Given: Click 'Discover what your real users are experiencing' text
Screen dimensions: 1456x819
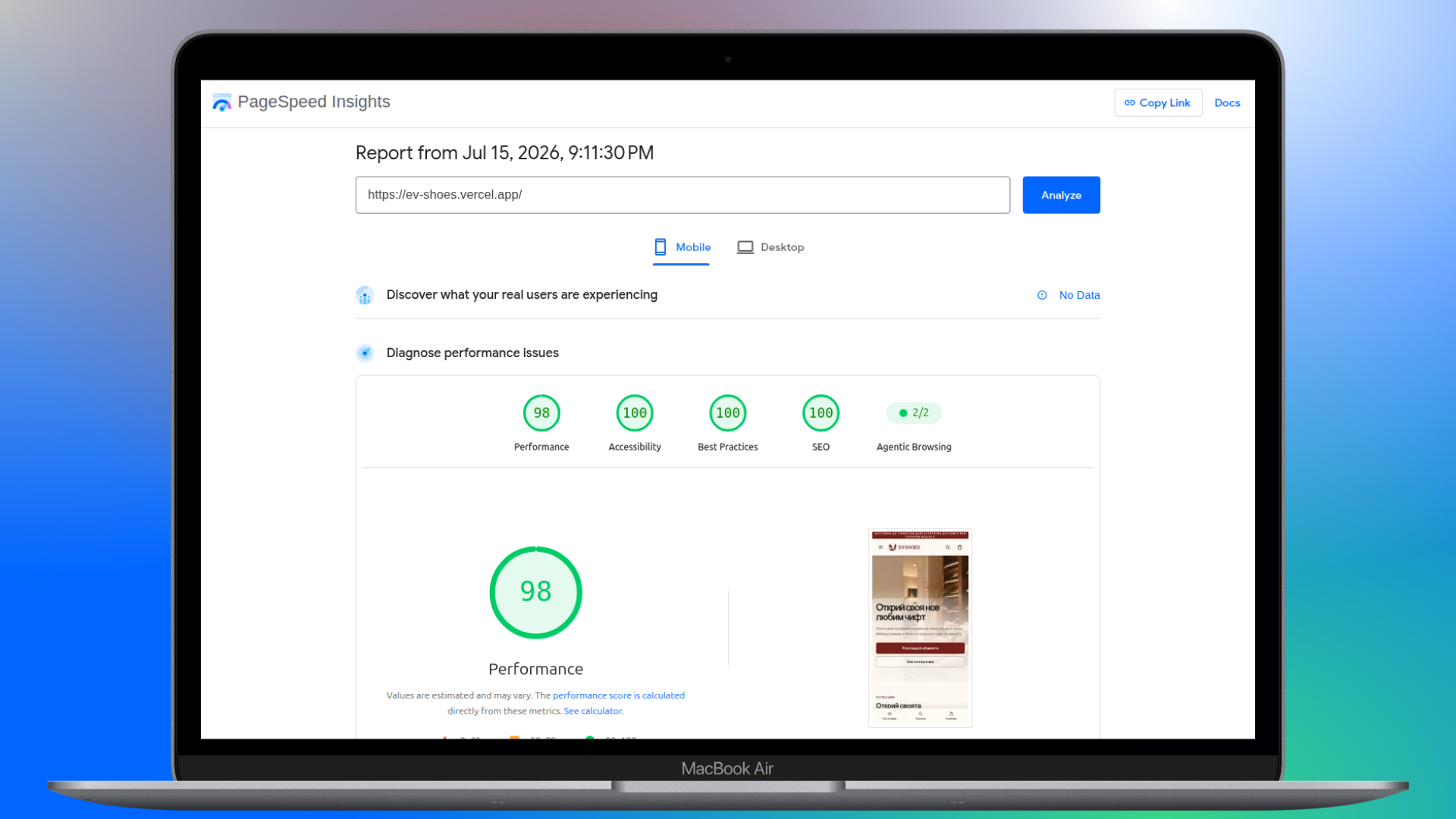Looking at the screenshot, I should pyautogui.click(x=522, y=295).
